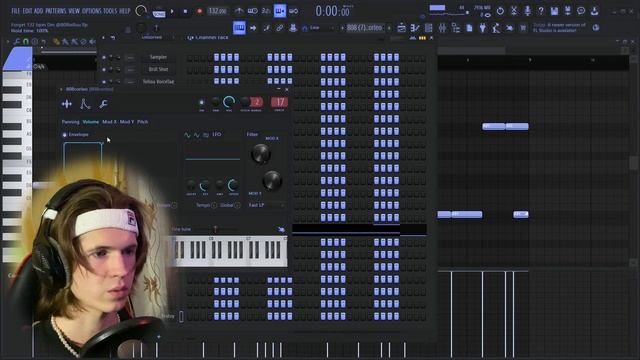
Task: Click the link chain icon in toolbar
Action: pyautogui.click(x=280, y=28)
